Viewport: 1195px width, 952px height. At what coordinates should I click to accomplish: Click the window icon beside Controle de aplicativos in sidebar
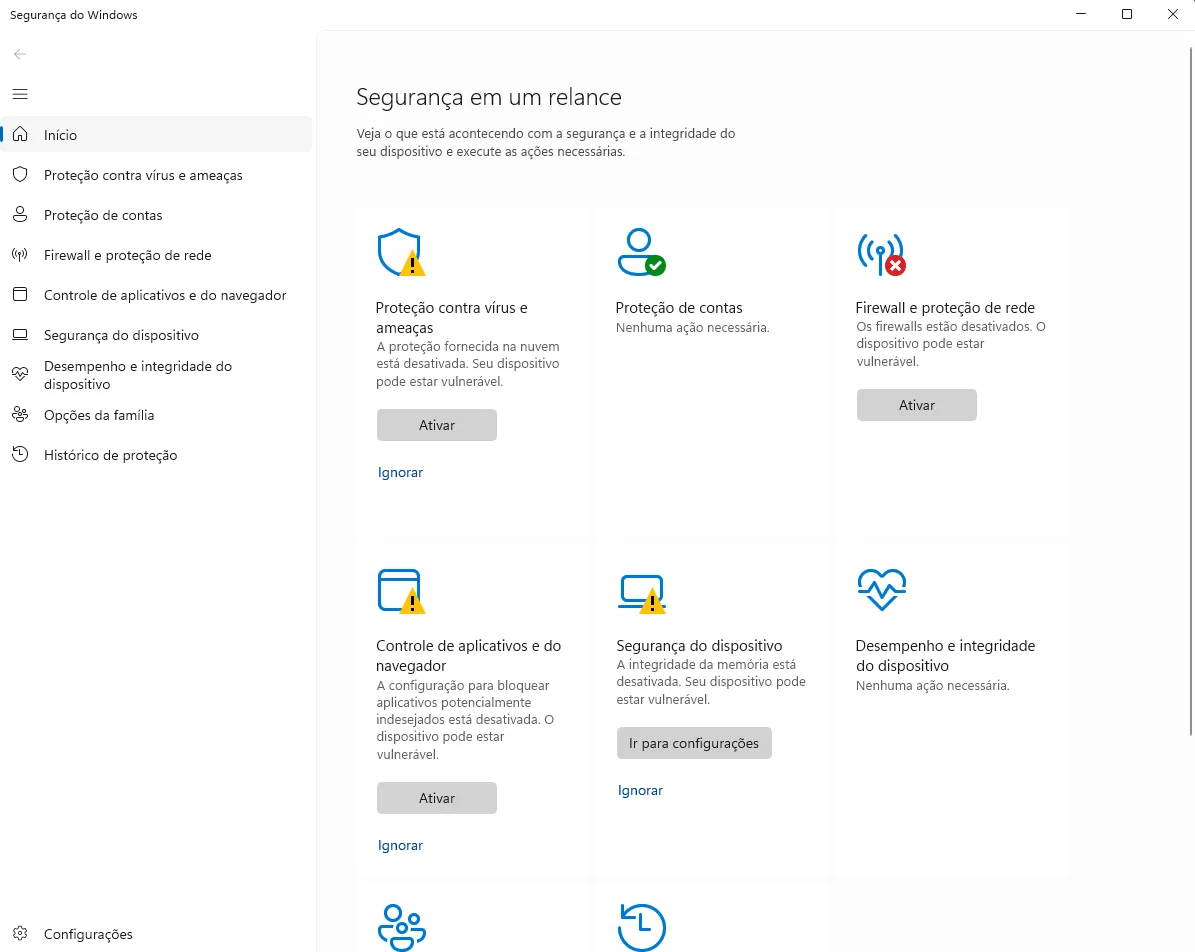coord(20,294)
